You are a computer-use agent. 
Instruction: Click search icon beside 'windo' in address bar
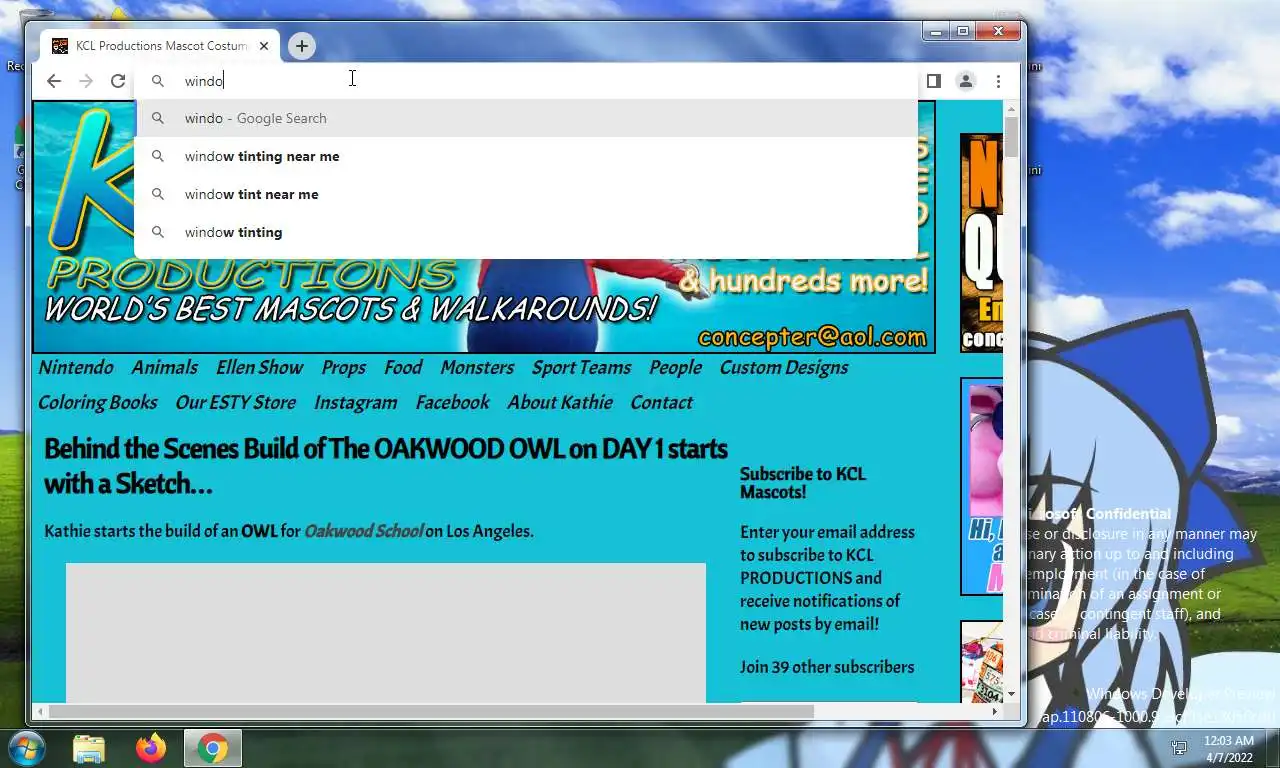(158, 81)
